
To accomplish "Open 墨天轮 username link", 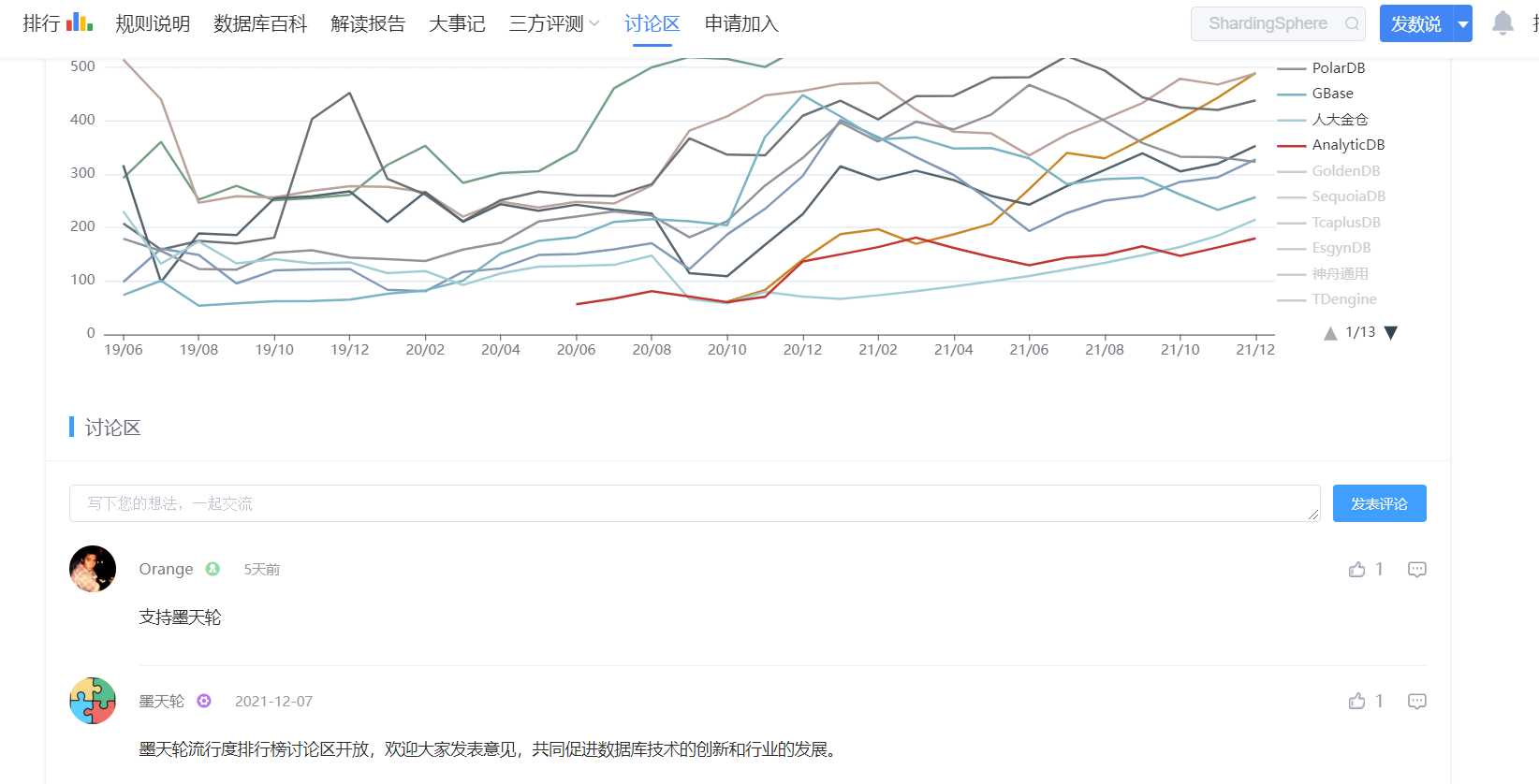I will pos(162,701).
